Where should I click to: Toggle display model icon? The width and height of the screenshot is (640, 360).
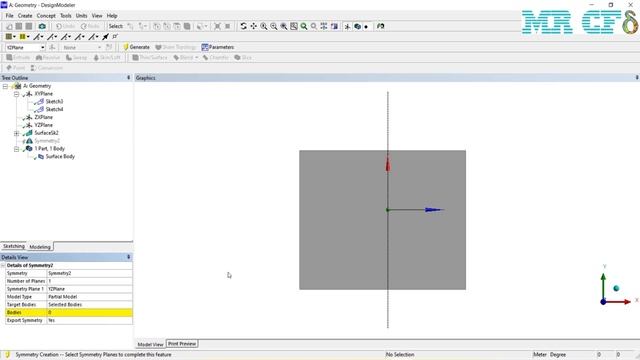[x=357, y=26]
